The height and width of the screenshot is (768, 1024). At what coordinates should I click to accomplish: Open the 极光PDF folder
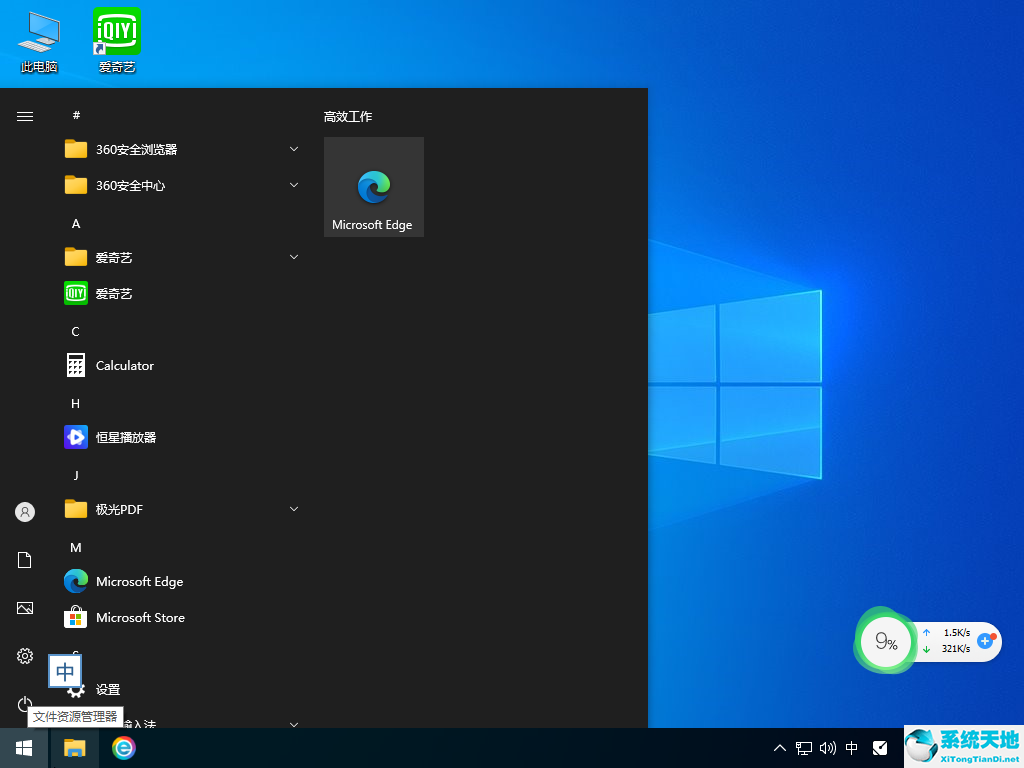[x=182, y=509]
